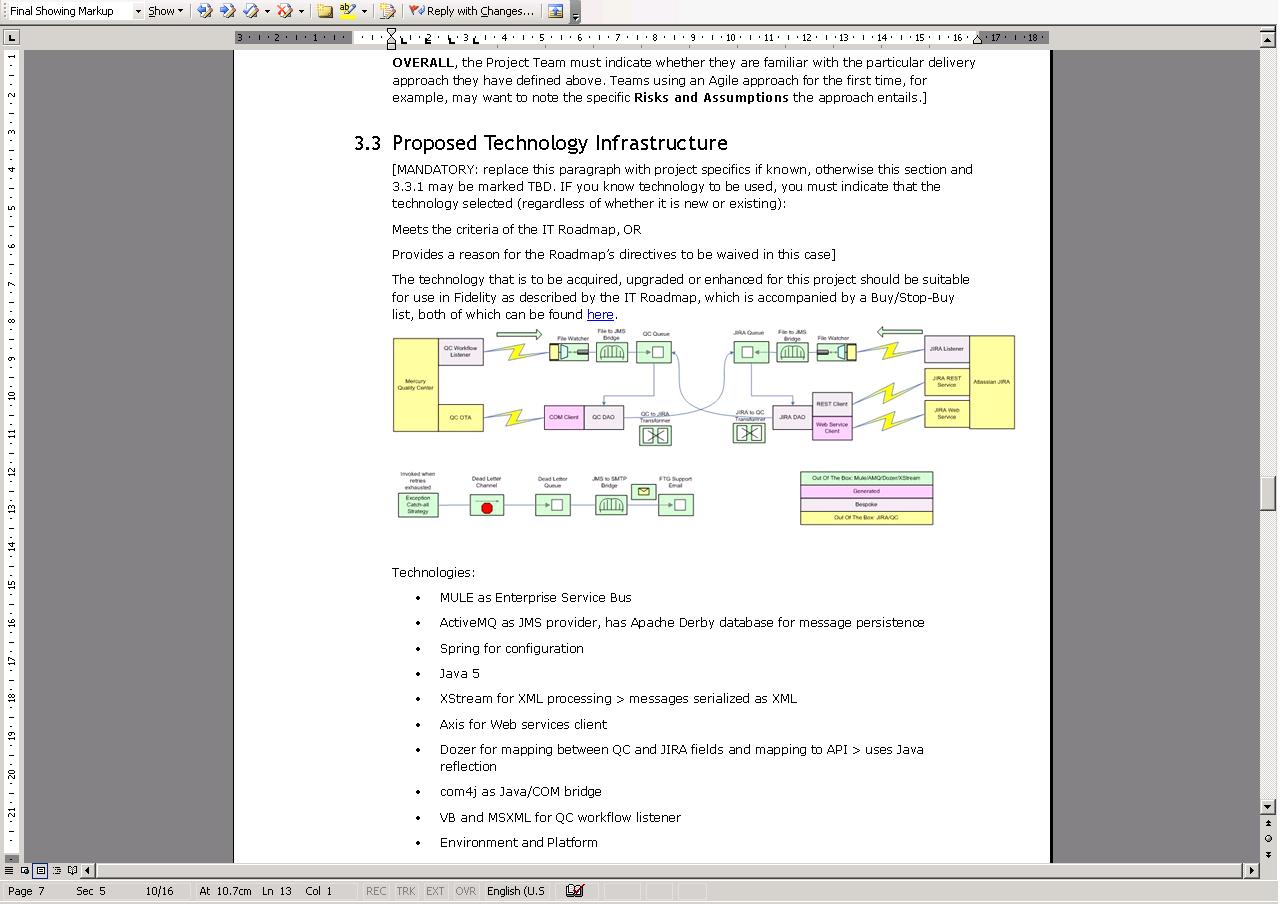Click 'Meets the criteria of the IT Roadmap, OR'

click(x=516, y=229)
